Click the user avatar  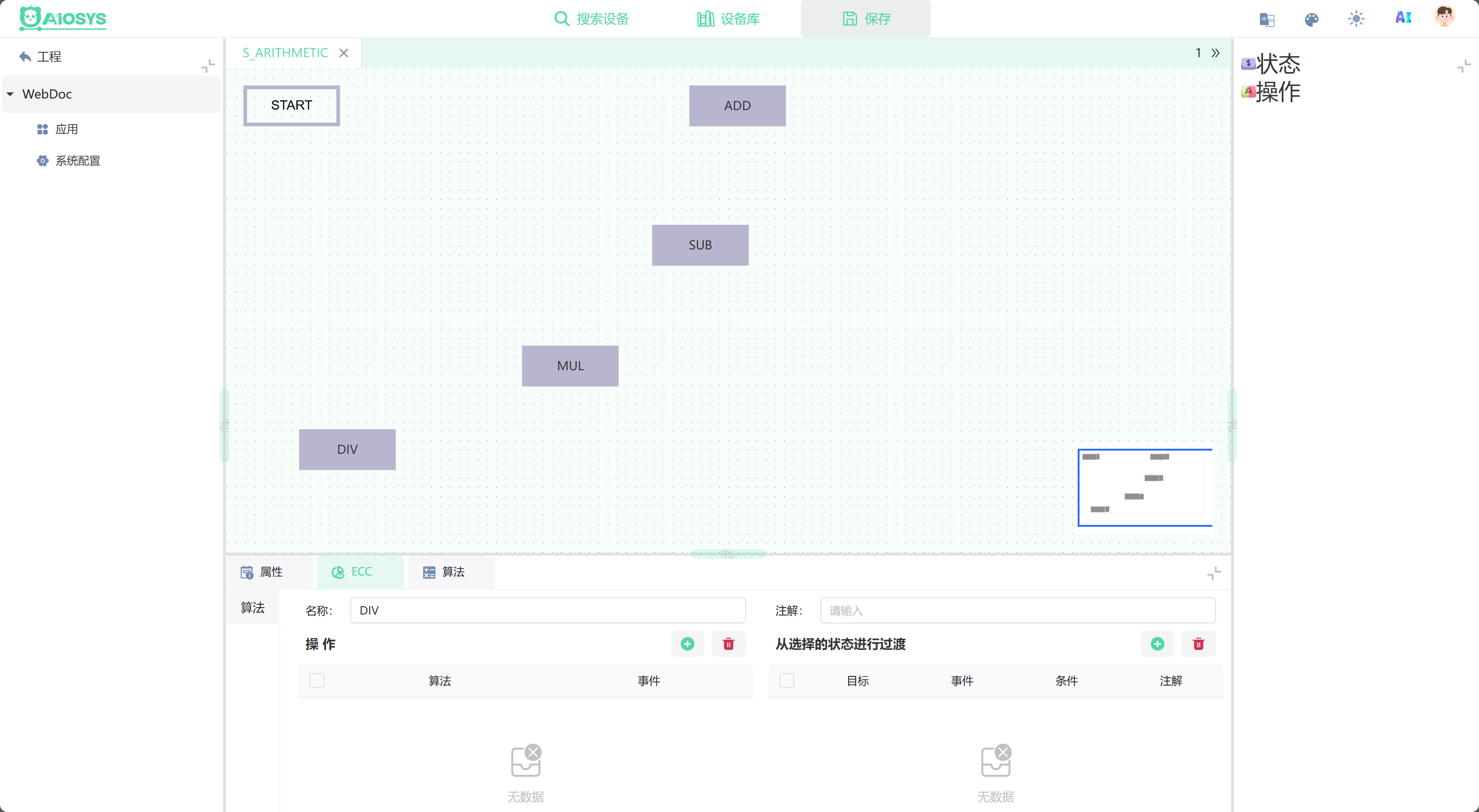tap(1444, 17)
